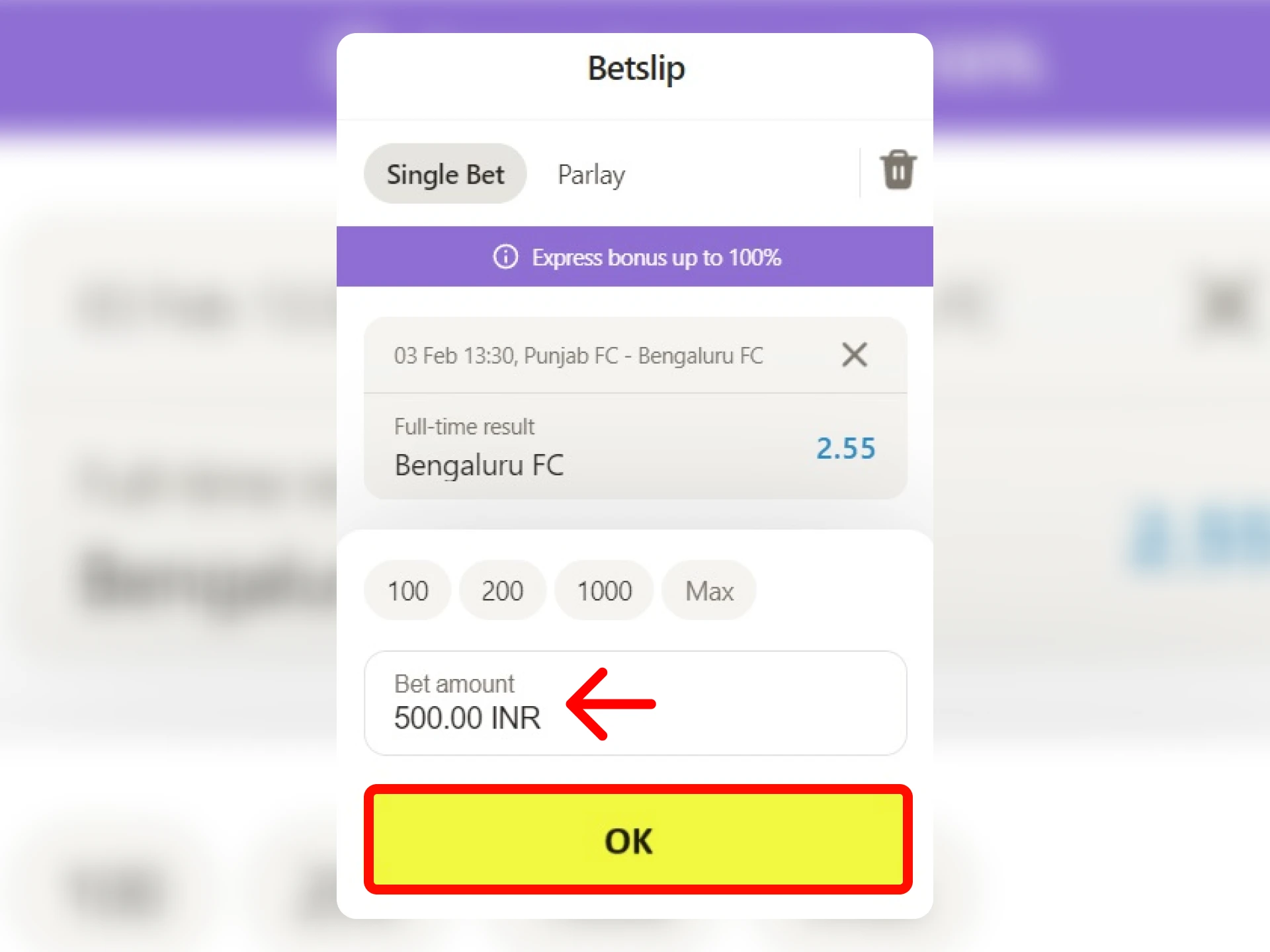Viewport: 1270px width, 952px height.
Task: Click the 2.55 odds value
Action: pos(845,448)
